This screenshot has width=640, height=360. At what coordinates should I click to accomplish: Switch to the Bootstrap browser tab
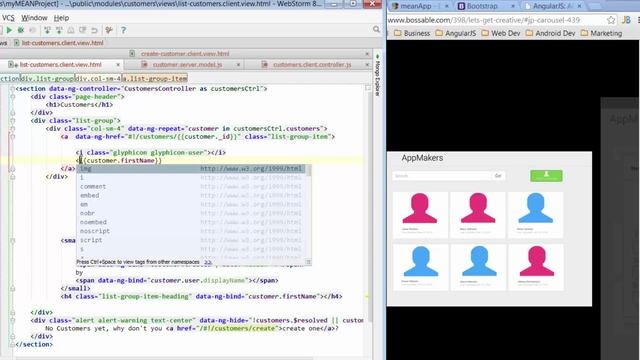[482, 6]
